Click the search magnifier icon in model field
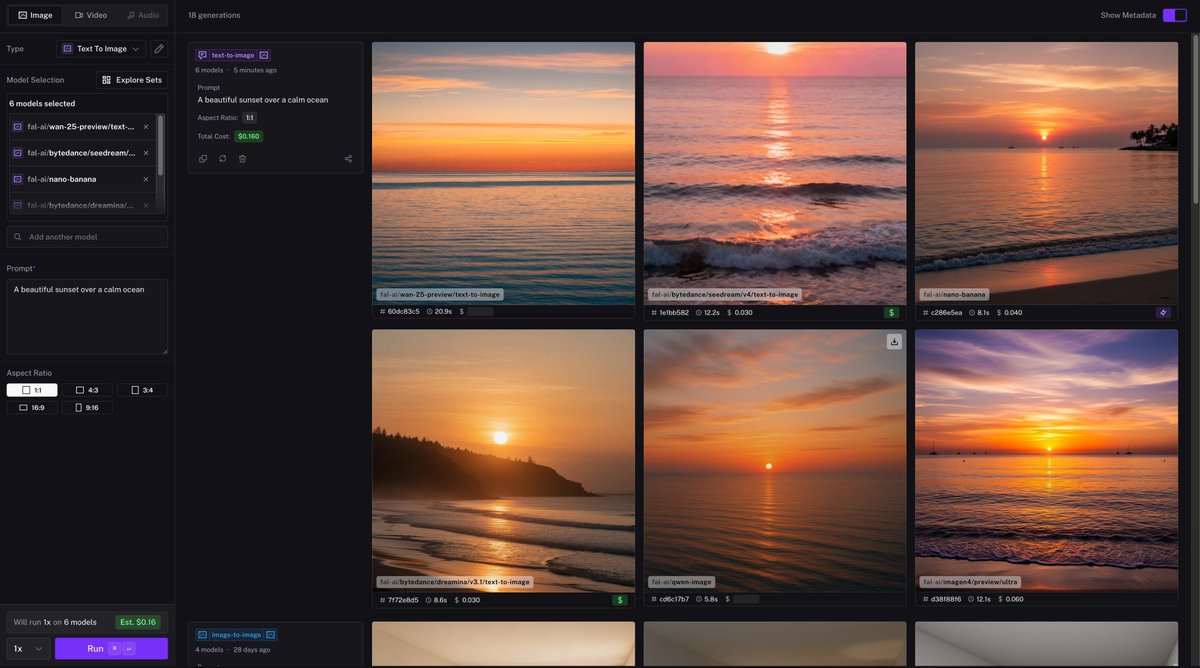Image resolution: width=1200 pixels, height=668 pixels. tap(18, 237)
